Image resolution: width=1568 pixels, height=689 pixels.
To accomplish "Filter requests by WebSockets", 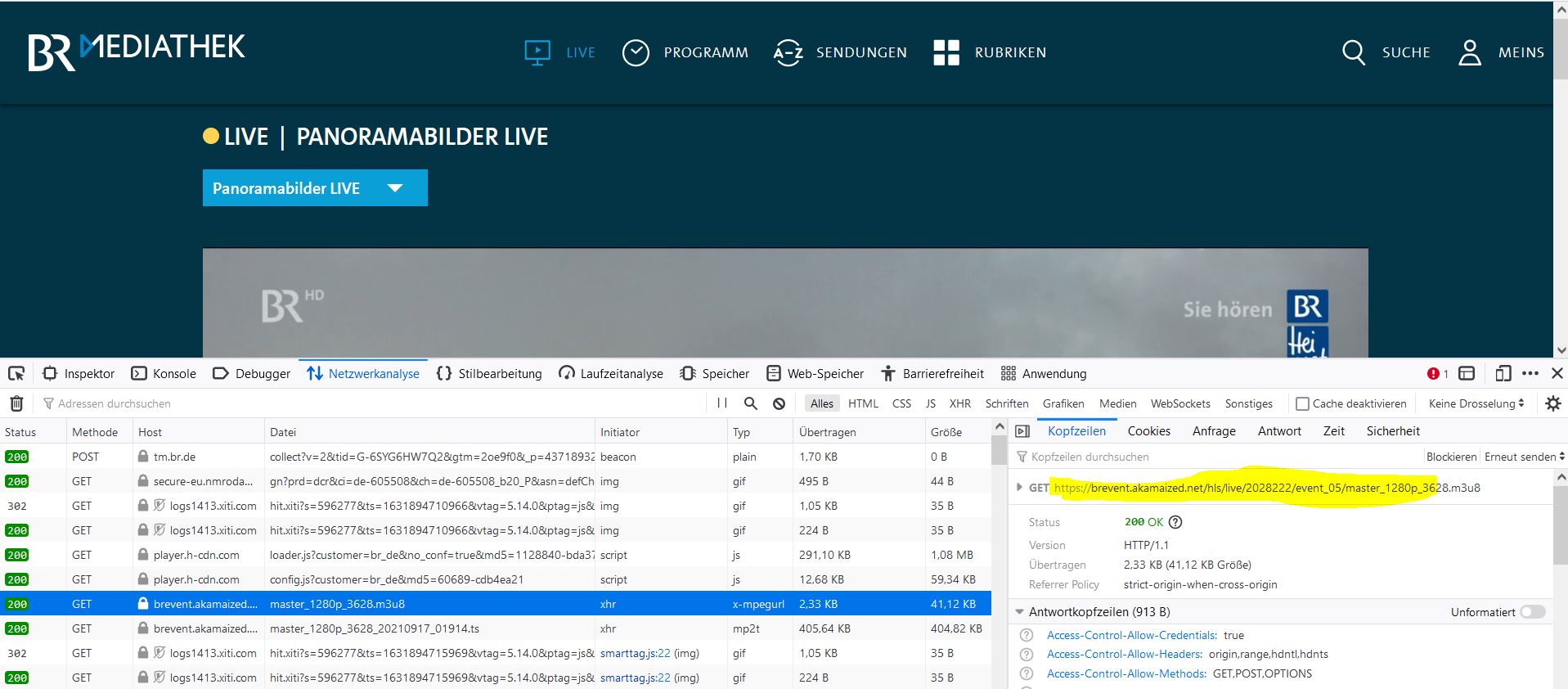I will [x=1179, y=403].
